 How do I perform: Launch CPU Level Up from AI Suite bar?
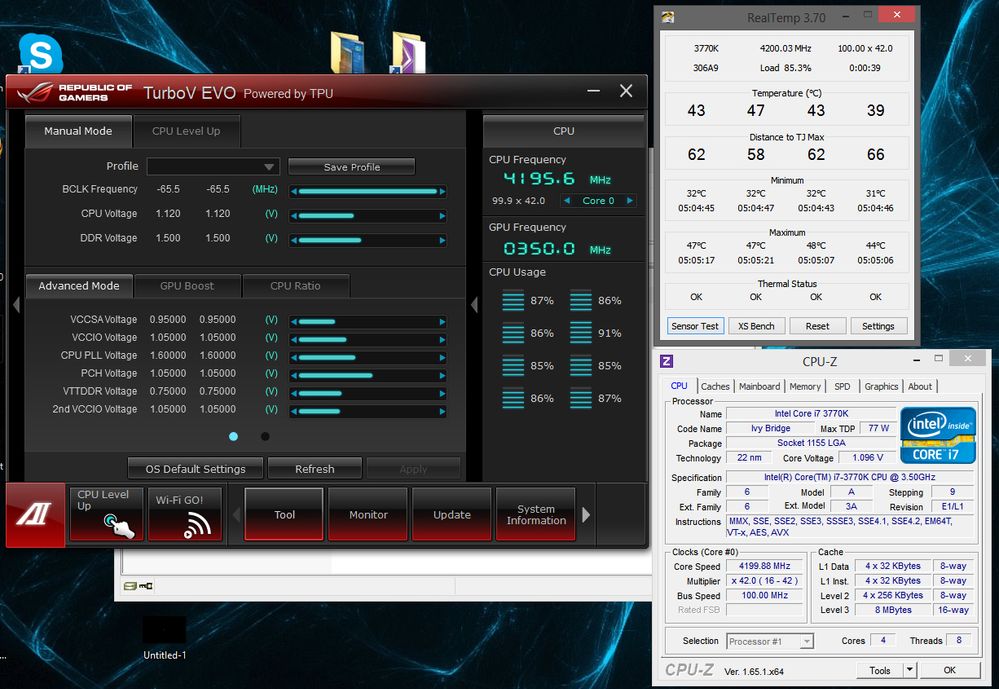click(106, 514)
